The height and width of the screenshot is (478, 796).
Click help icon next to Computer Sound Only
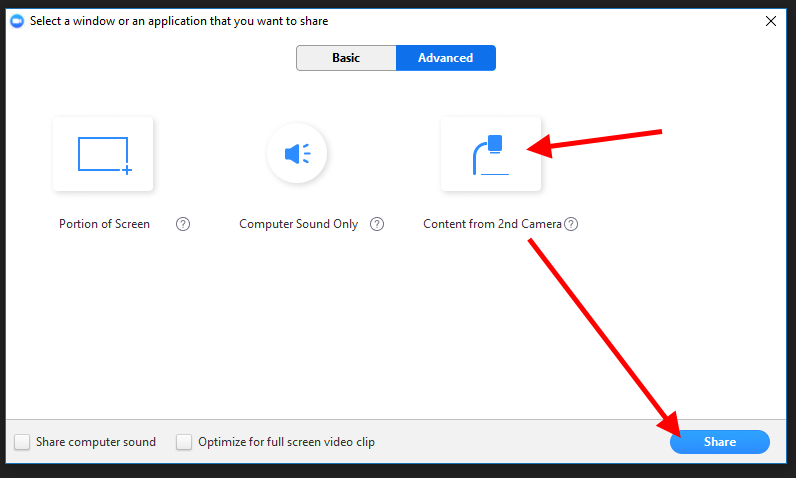click(x=377, y=224)
